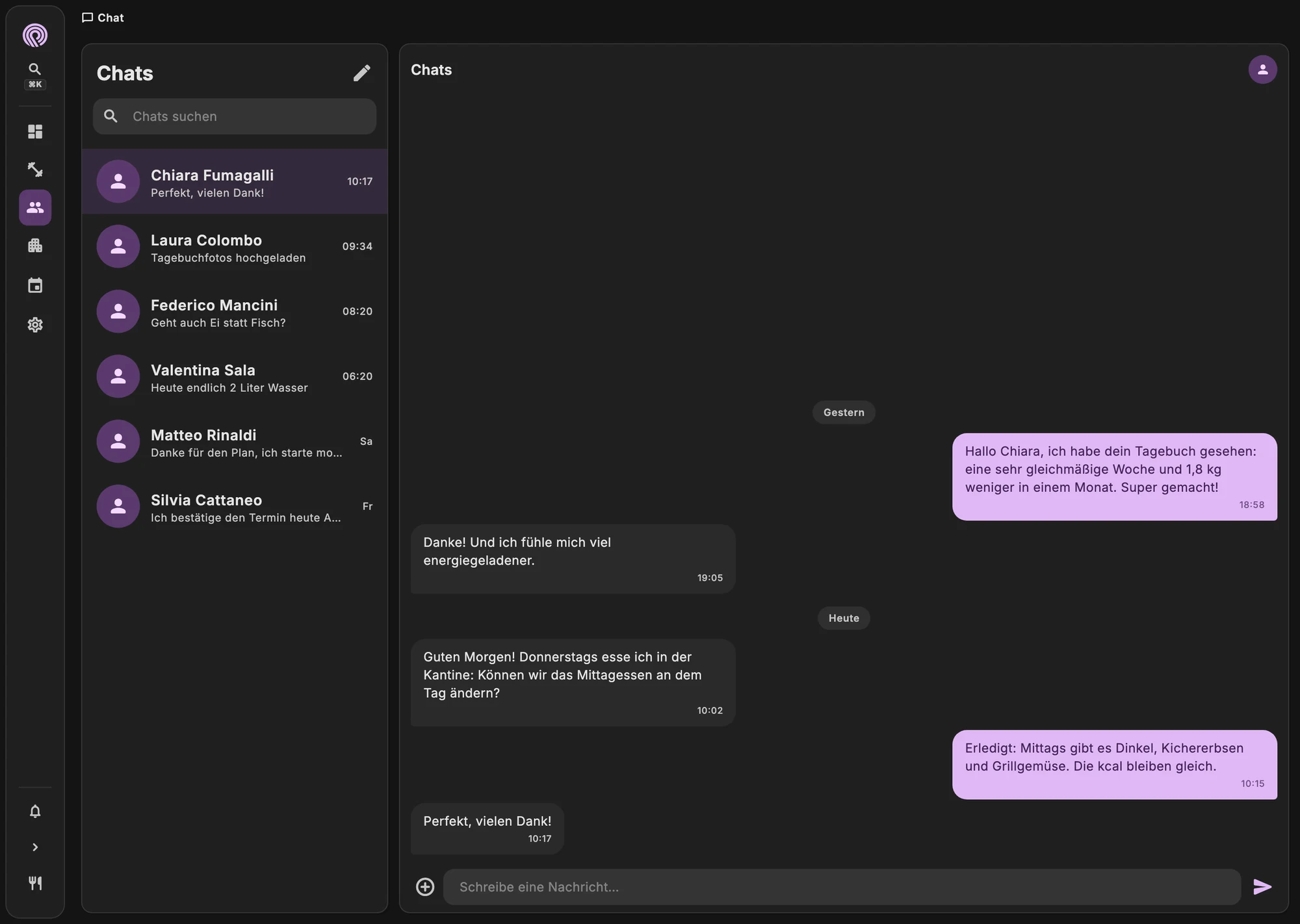Open chat with Chiara Fumagalli
This screenshot has width=1300, height=924.
[235, 181]
